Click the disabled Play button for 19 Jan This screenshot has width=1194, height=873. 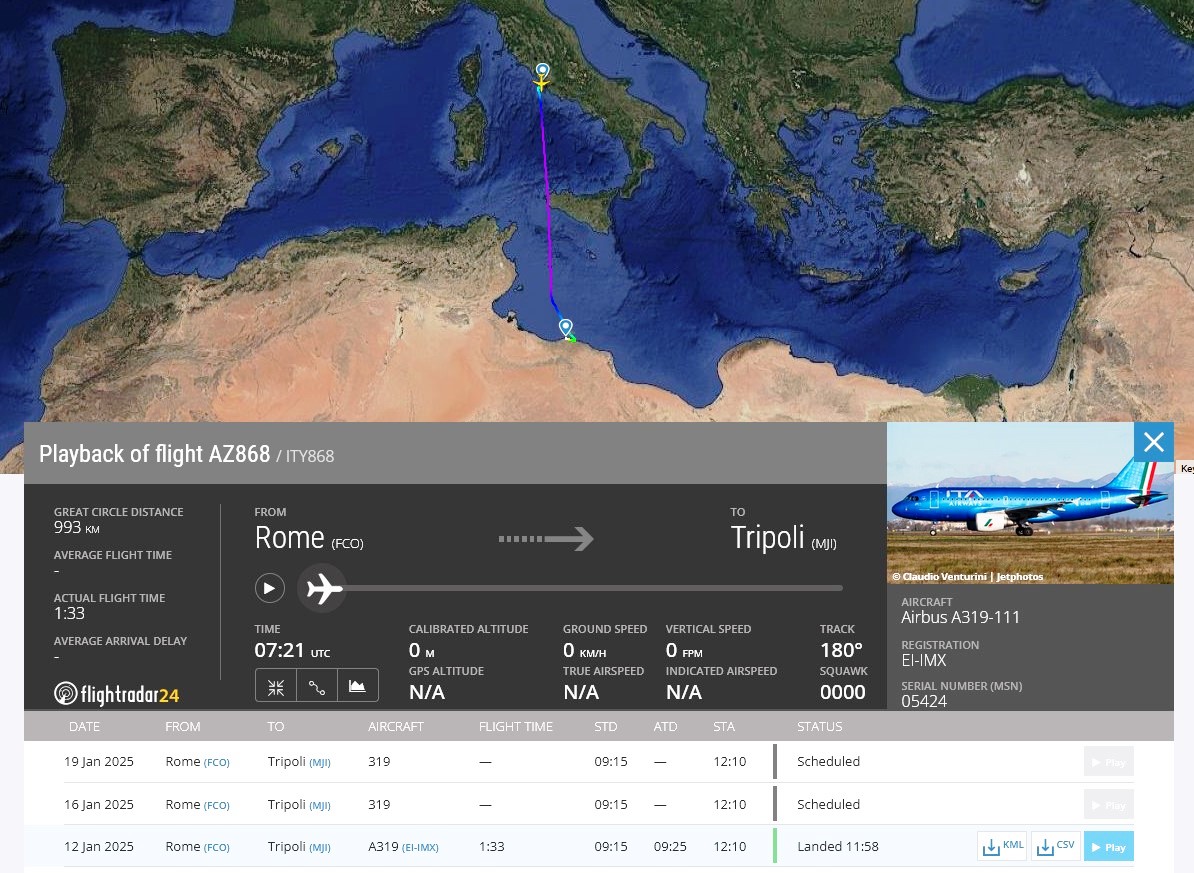1109,762
